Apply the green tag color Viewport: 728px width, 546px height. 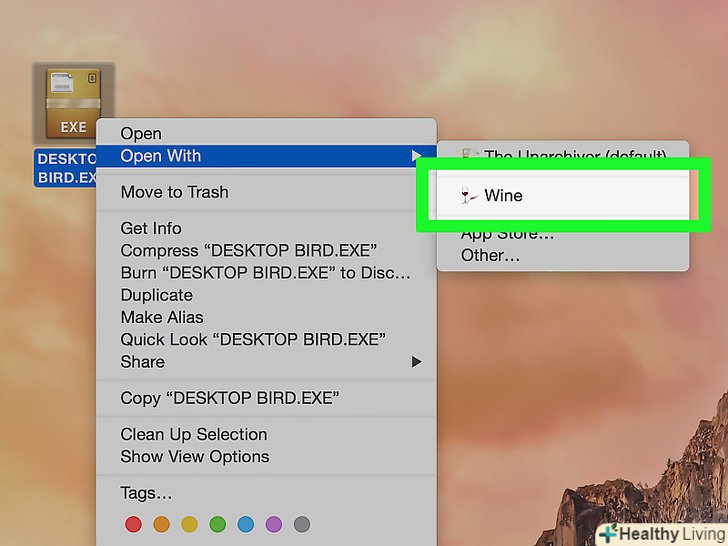218,525
